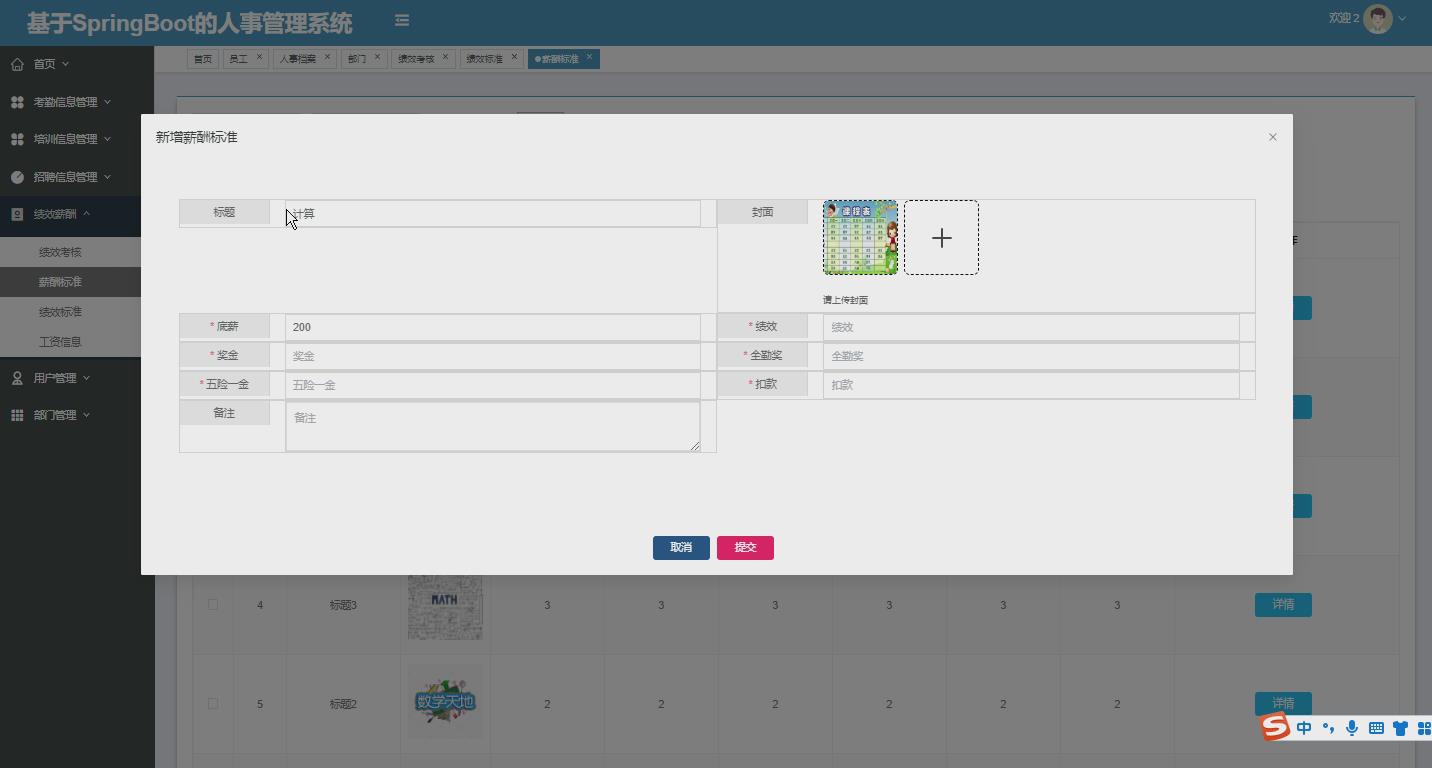Screen dimensions: 1432x768
Task: Expand the 用户管理 menu chevron
Action: (86, 378)
